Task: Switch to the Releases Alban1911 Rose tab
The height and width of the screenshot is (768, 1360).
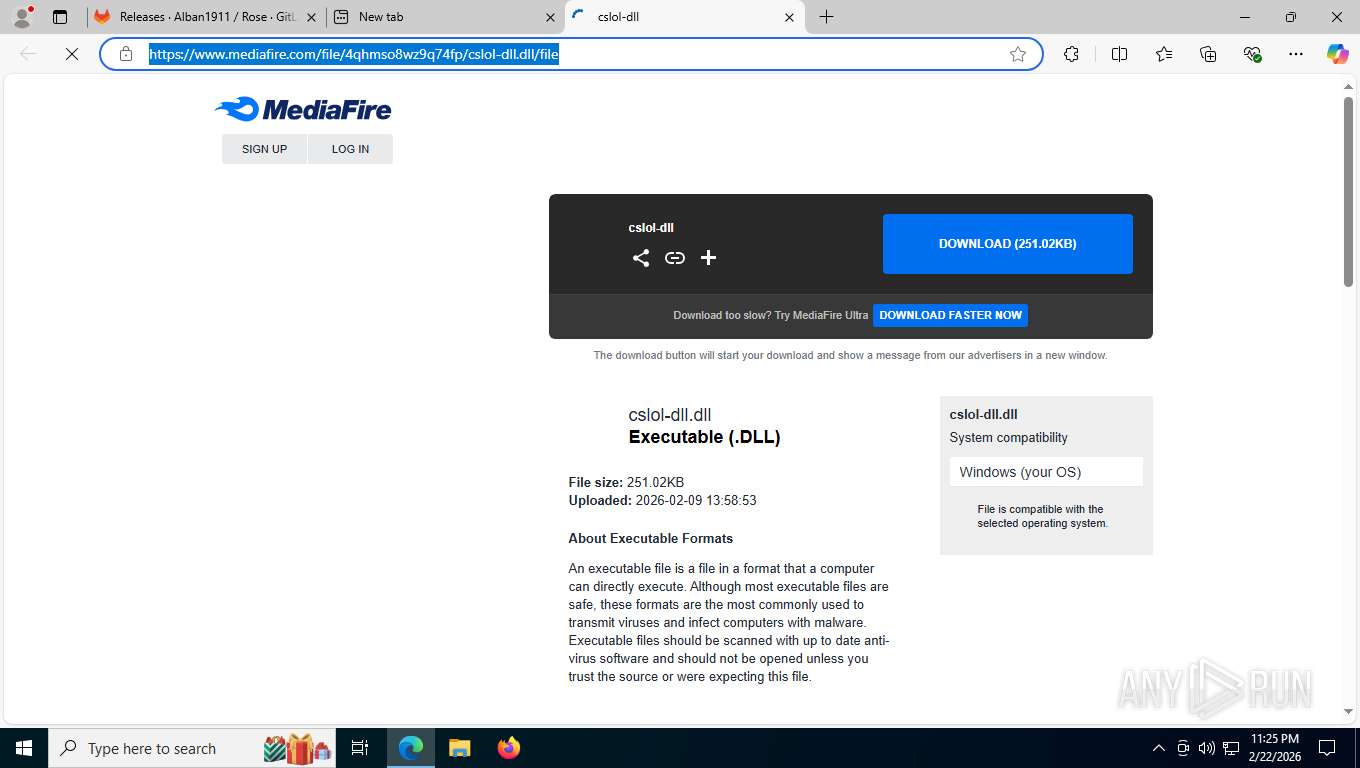Action: [x=206, y=17]
